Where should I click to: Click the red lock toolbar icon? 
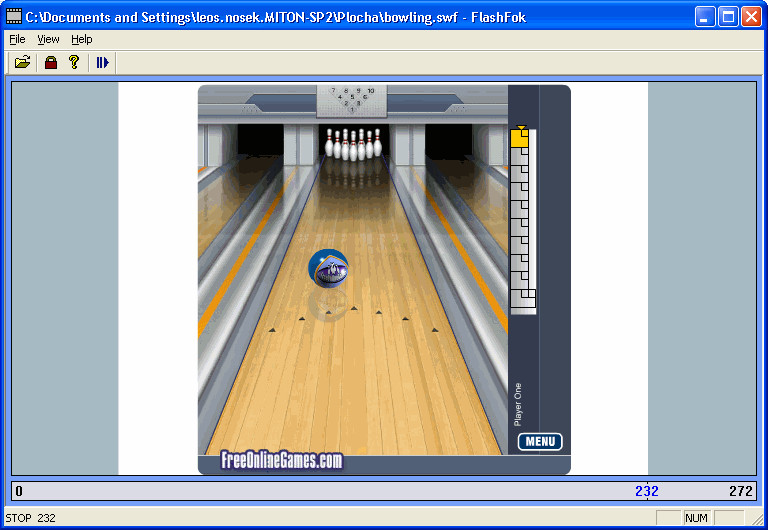tap(51, 62)
